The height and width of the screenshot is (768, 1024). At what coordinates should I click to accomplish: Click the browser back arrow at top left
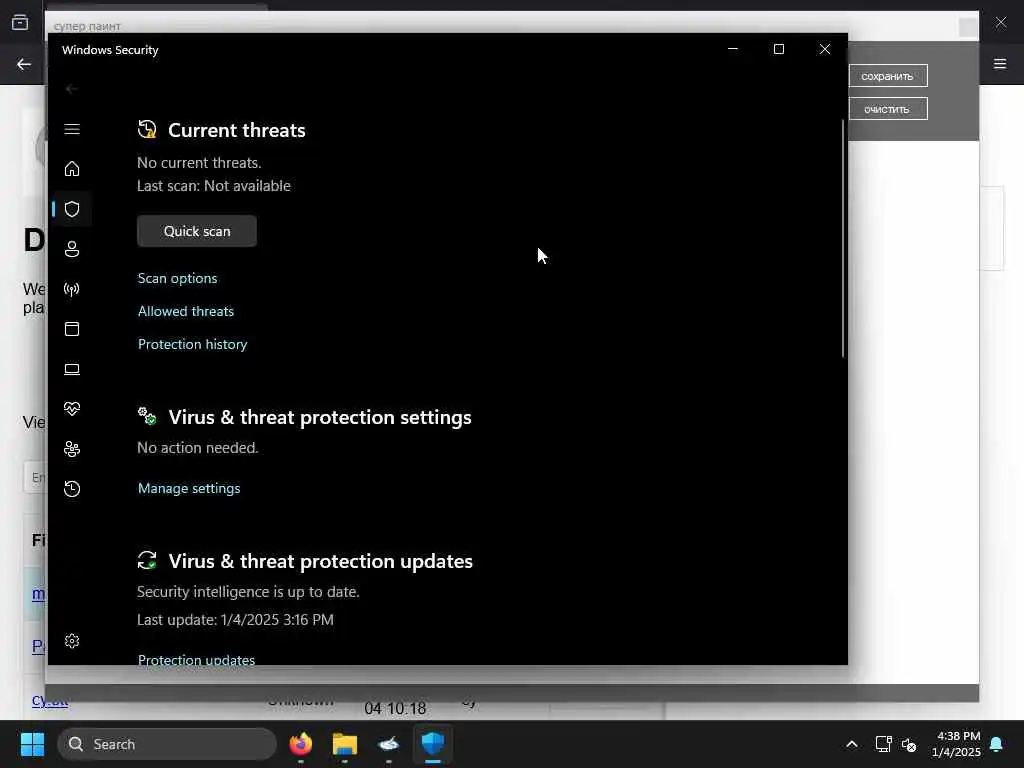24,64
